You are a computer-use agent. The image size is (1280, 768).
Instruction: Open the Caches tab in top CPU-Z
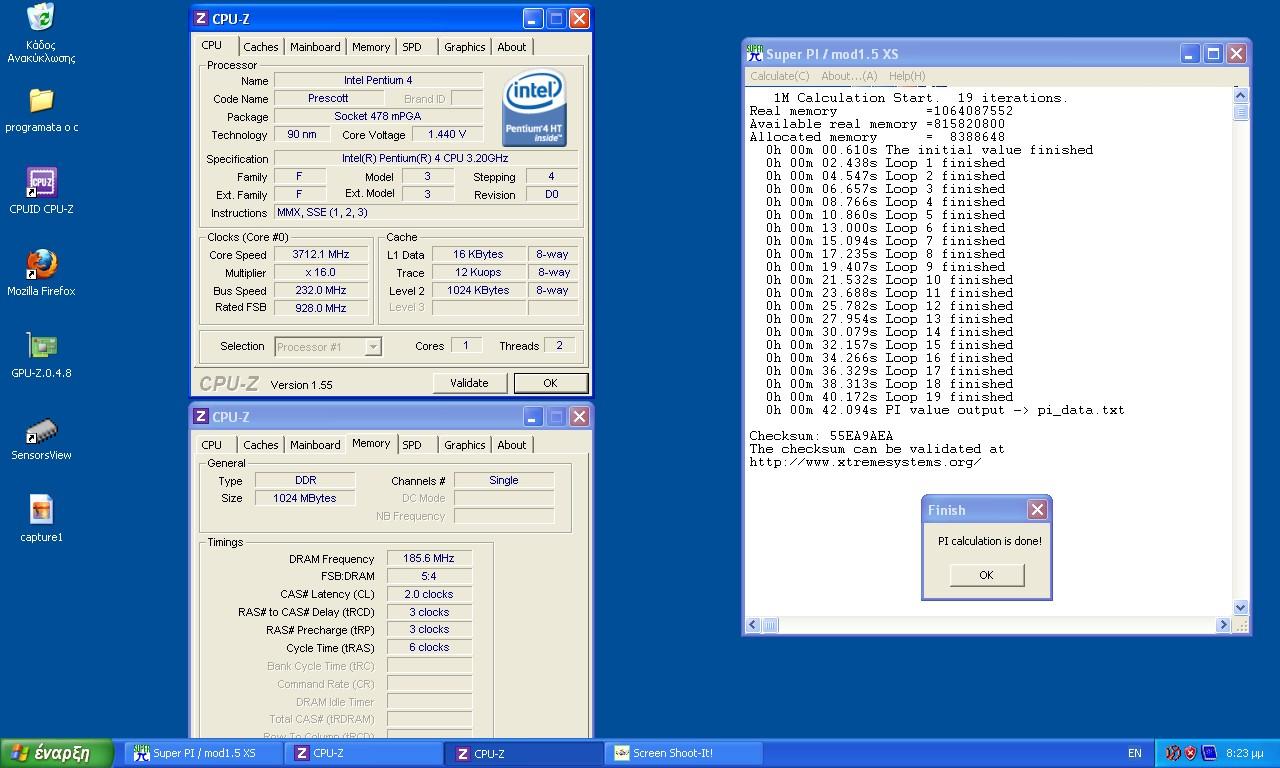(x=260, y=47)
